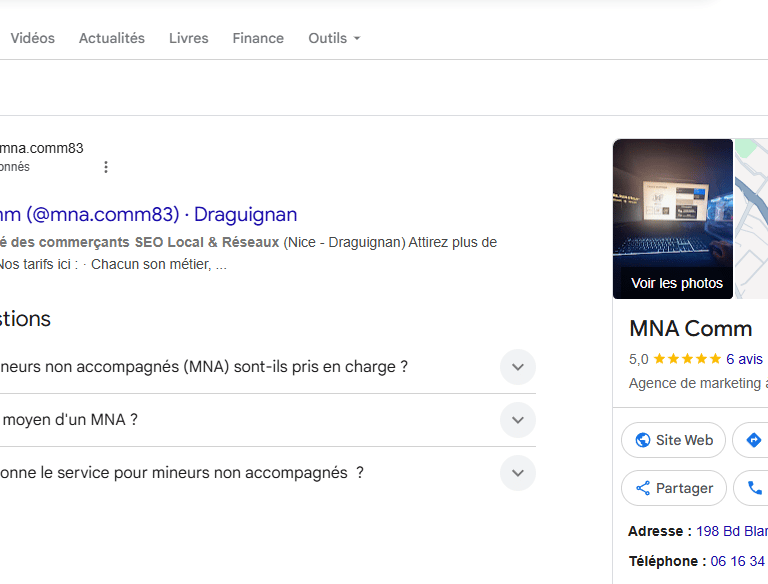This screenshot has width=768, height=584.
Task: Open the Vidéos search tab
Action: point(32,38)
